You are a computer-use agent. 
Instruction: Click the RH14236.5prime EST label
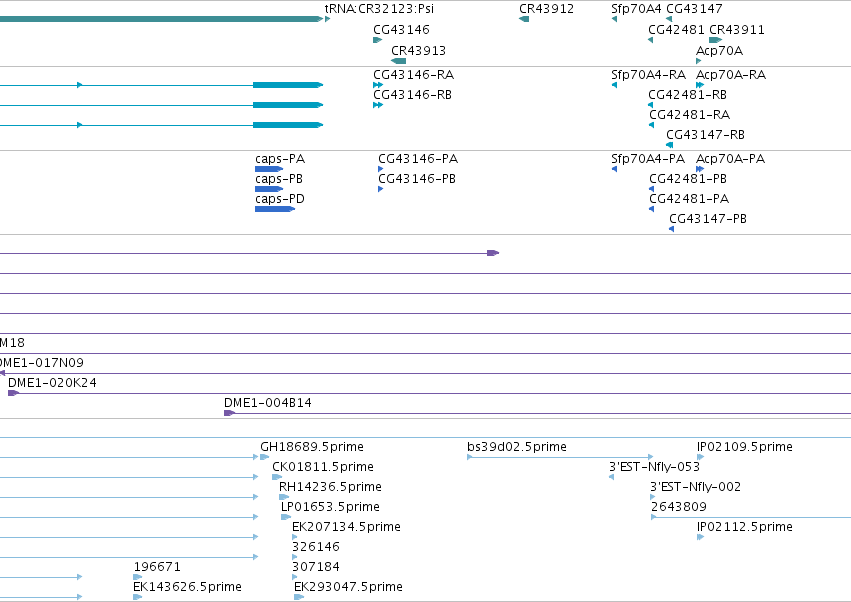[330, 487]
